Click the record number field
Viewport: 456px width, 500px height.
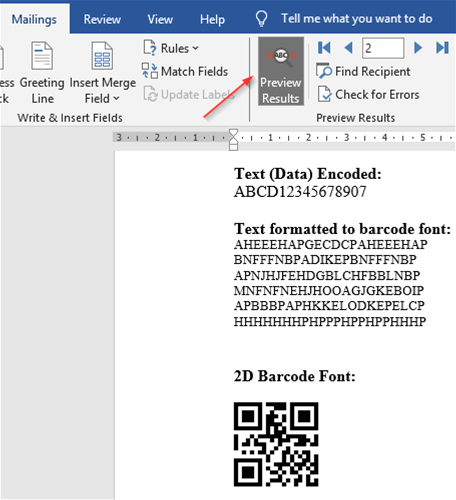click(383, 48)
